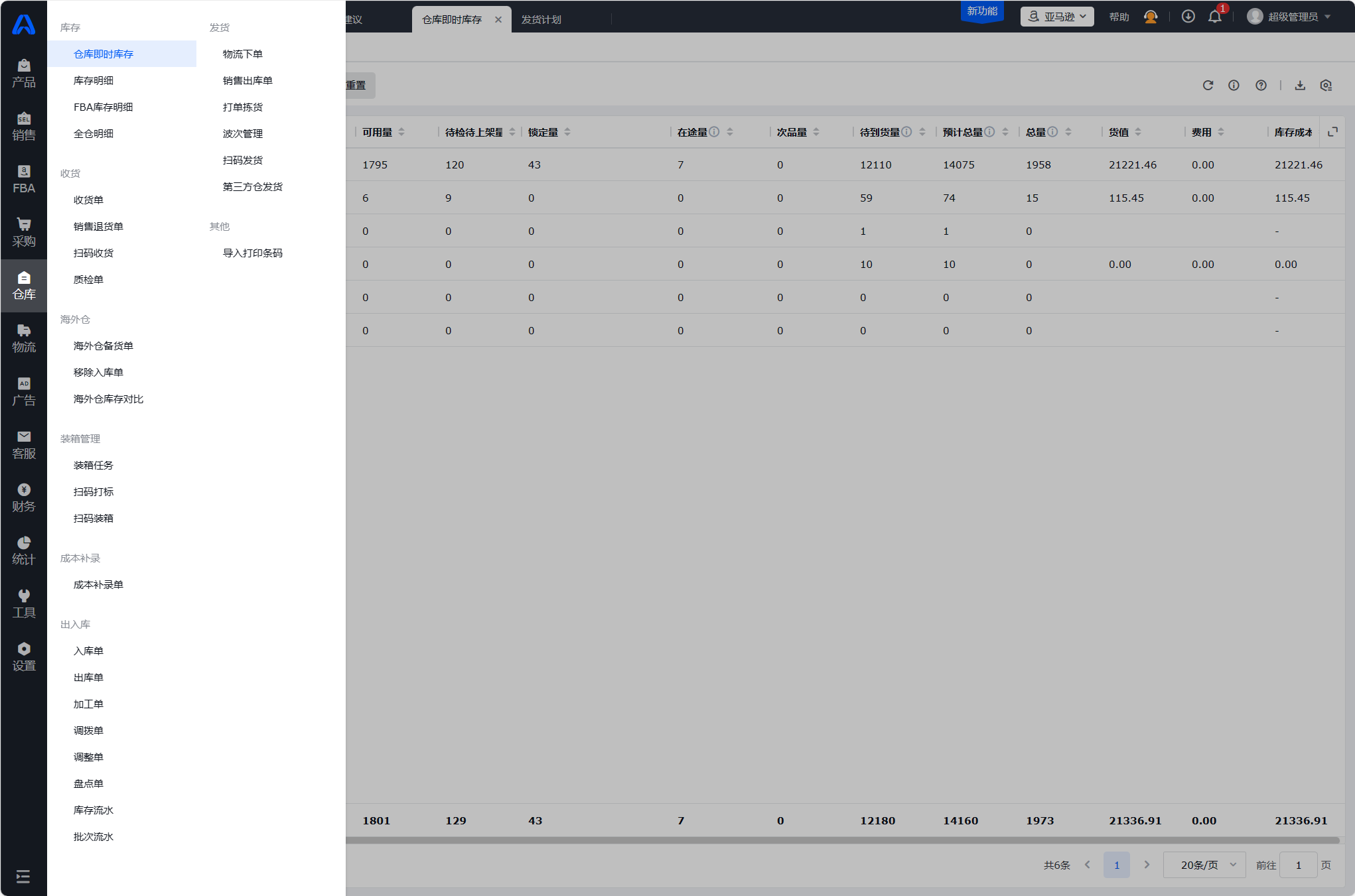Image resolution: width=1355 pixels, height=896 pixels.
Task: Open the 物流 logistics sidebar icon
Action: pyautogui.click(x=24, y=338)
